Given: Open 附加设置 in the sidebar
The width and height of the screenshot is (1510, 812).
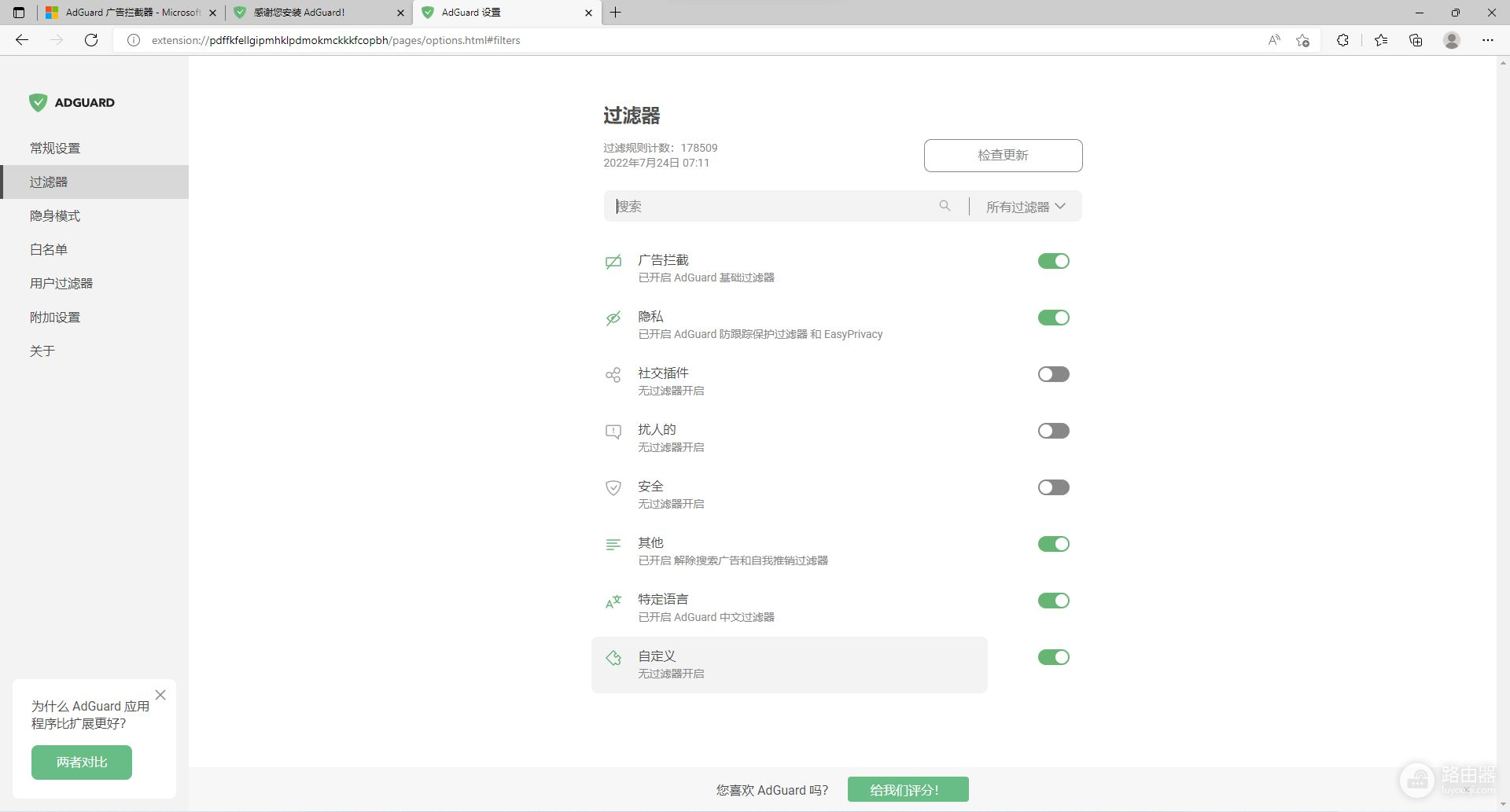Looking at the screenshot, I should (94, 317).
